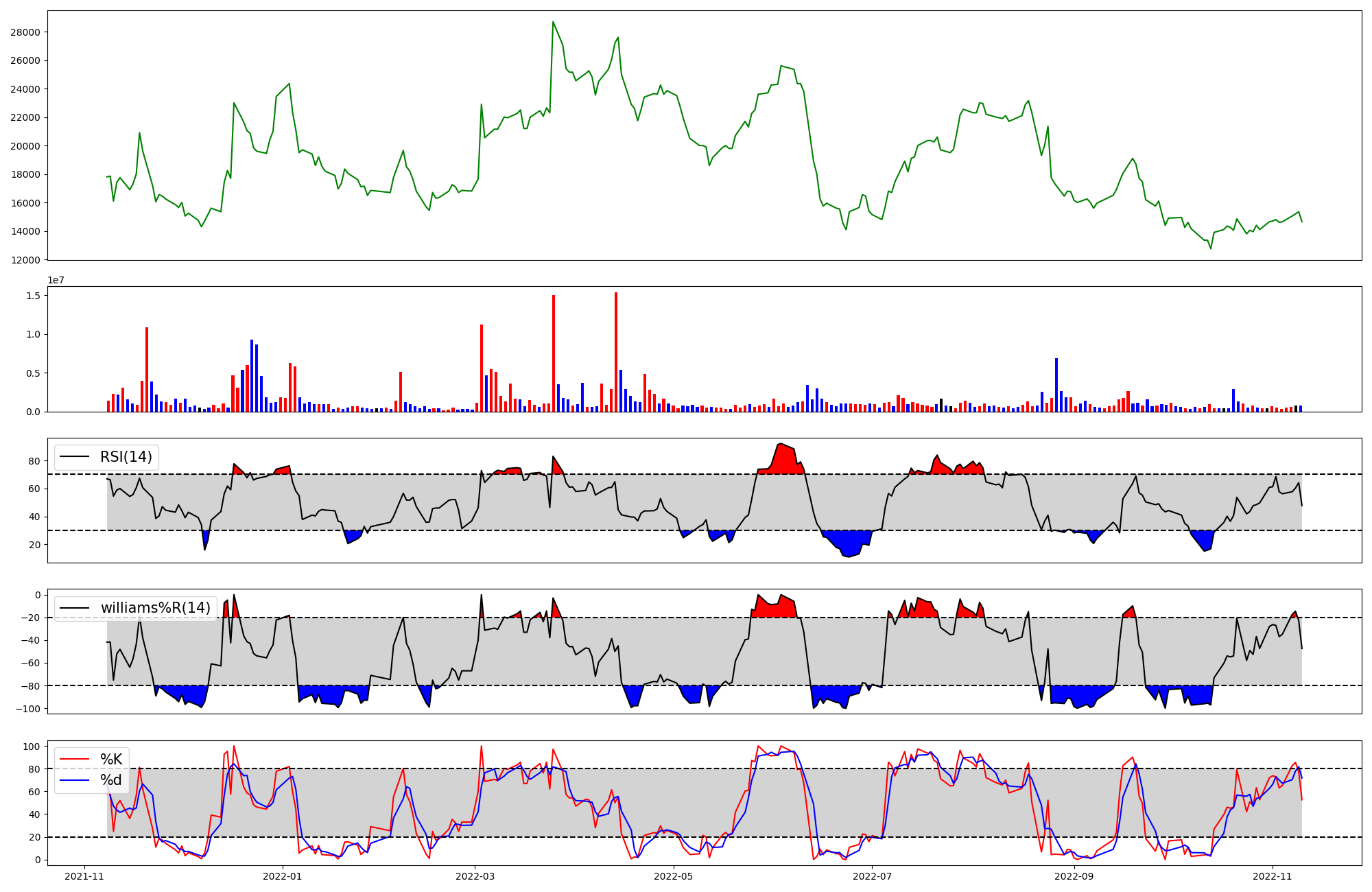This screenshot has width=1372, height=892.
Task: Click the 28000 price axis label
Action: 25,32
